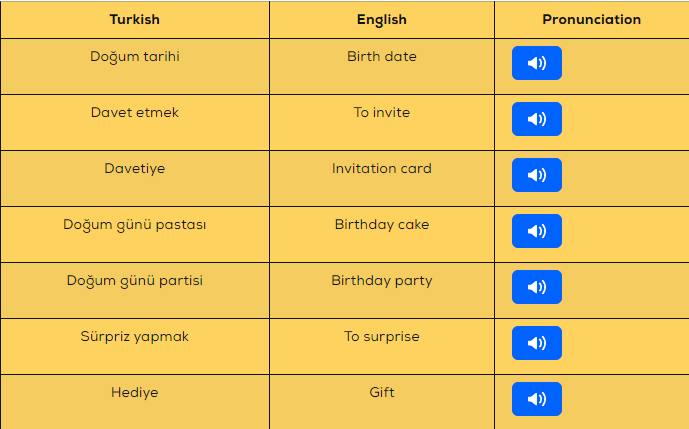Select the Turkish word Doğum tarihi
The height and width of the screenshot is (429, 689).
[134, 57]
